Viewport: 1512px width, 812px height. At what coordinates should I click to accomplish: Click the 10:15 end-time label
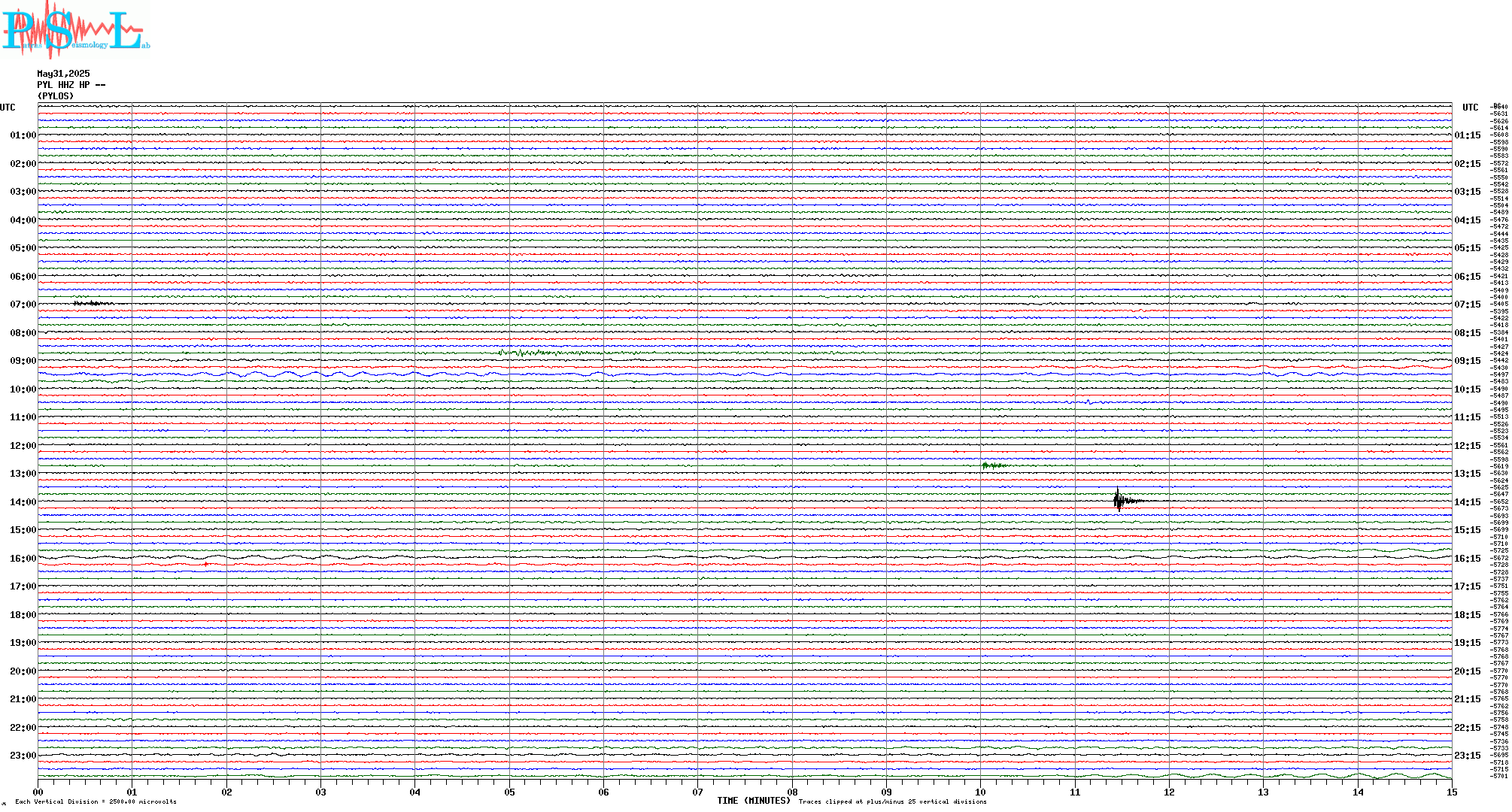tap(1468, 389)
